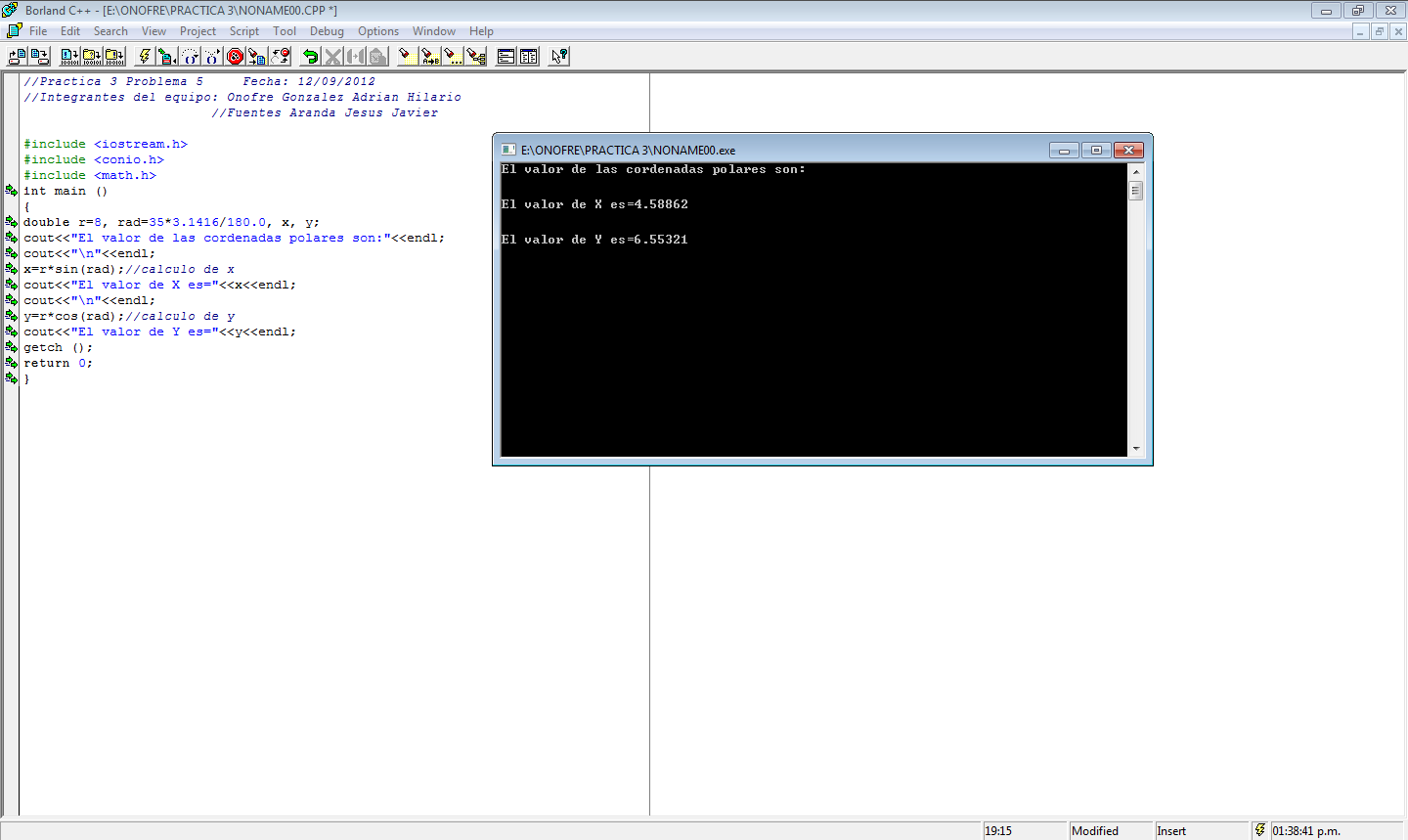Image resolution: width=1408 pixels, height=840 pixels.
Task: Trace into the current function
Action: [x=210, y=56]
